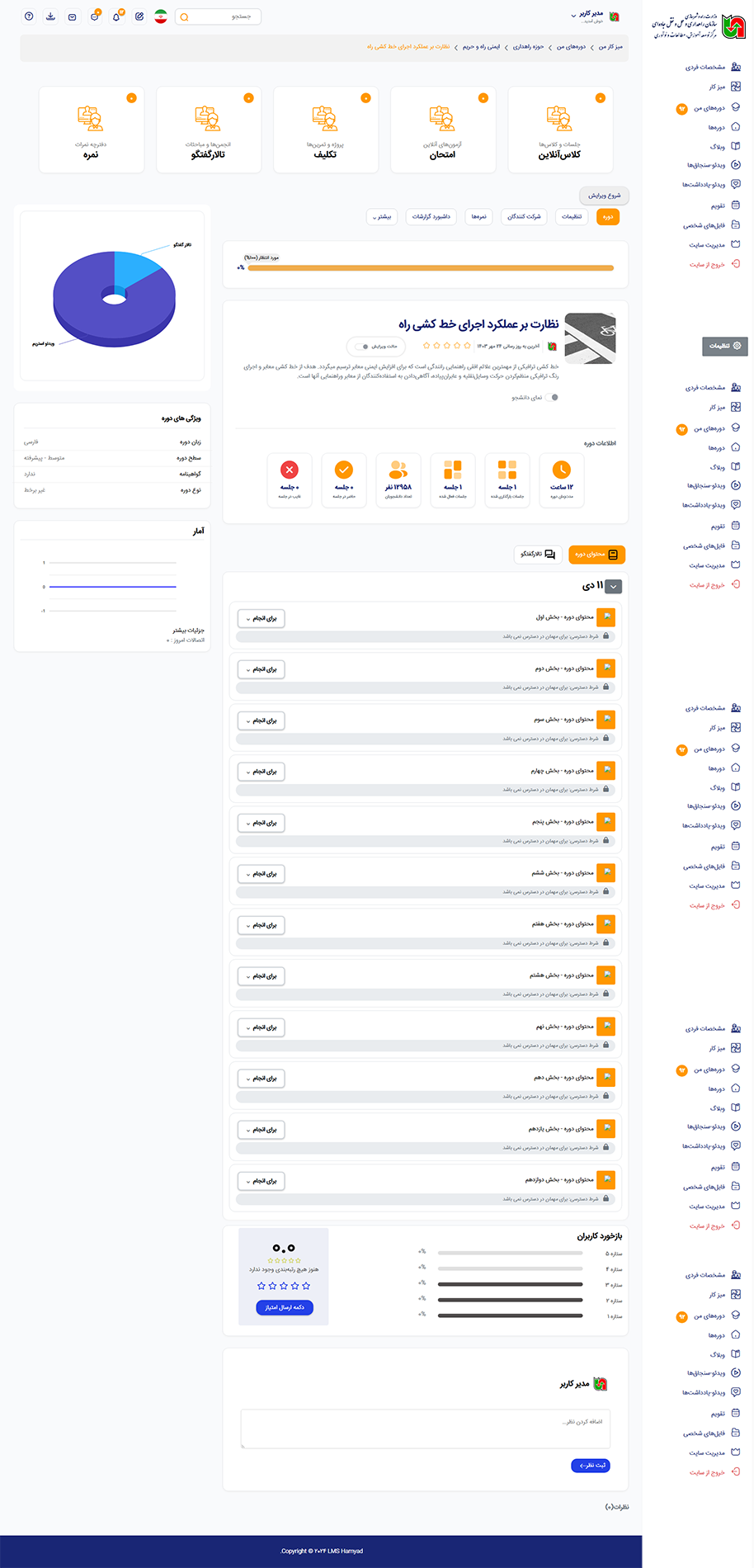Toggle the حالت ویرایش edit mode switch

coord(361,347)
